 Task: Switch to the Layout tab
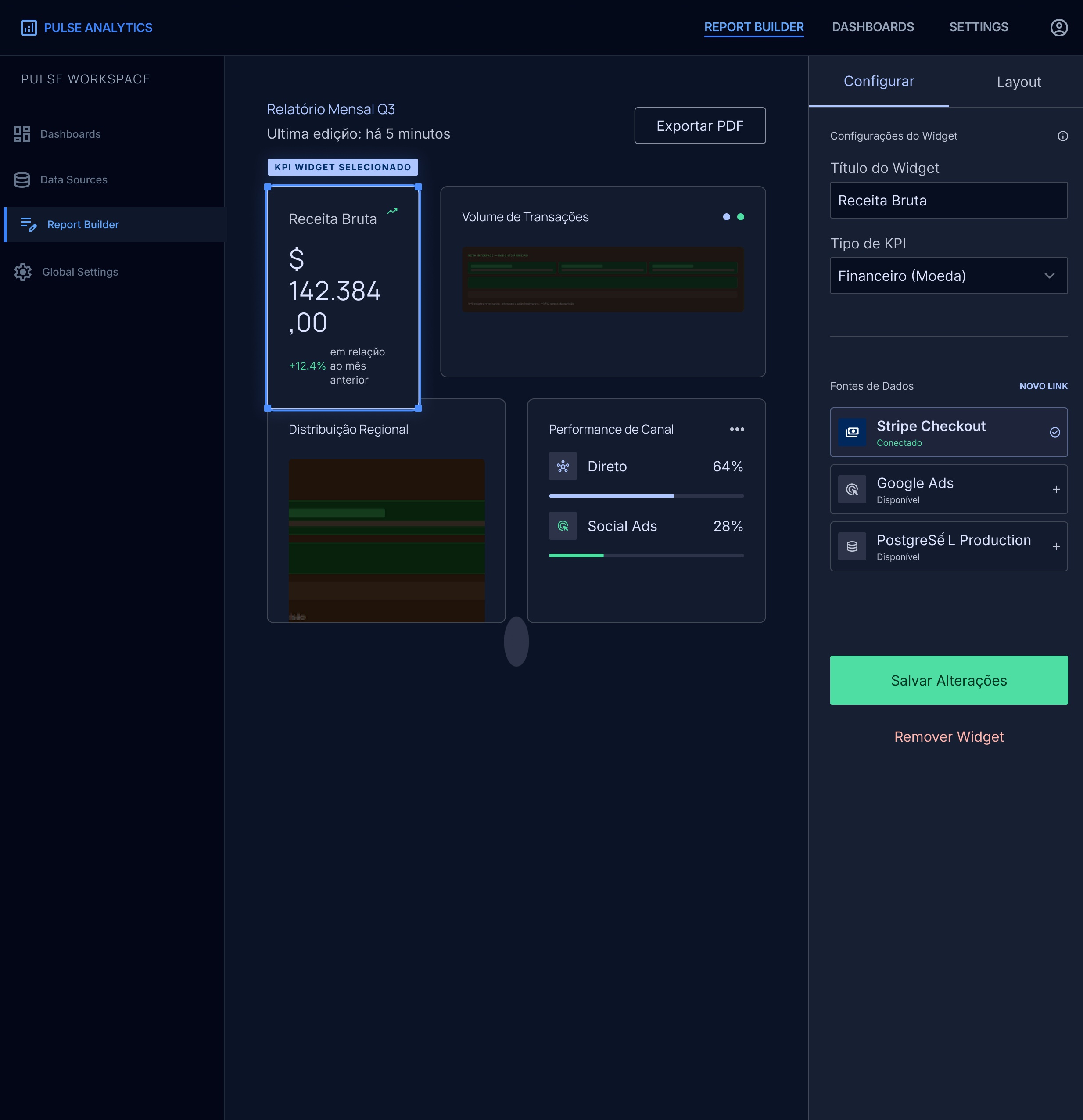[1018, 82]
